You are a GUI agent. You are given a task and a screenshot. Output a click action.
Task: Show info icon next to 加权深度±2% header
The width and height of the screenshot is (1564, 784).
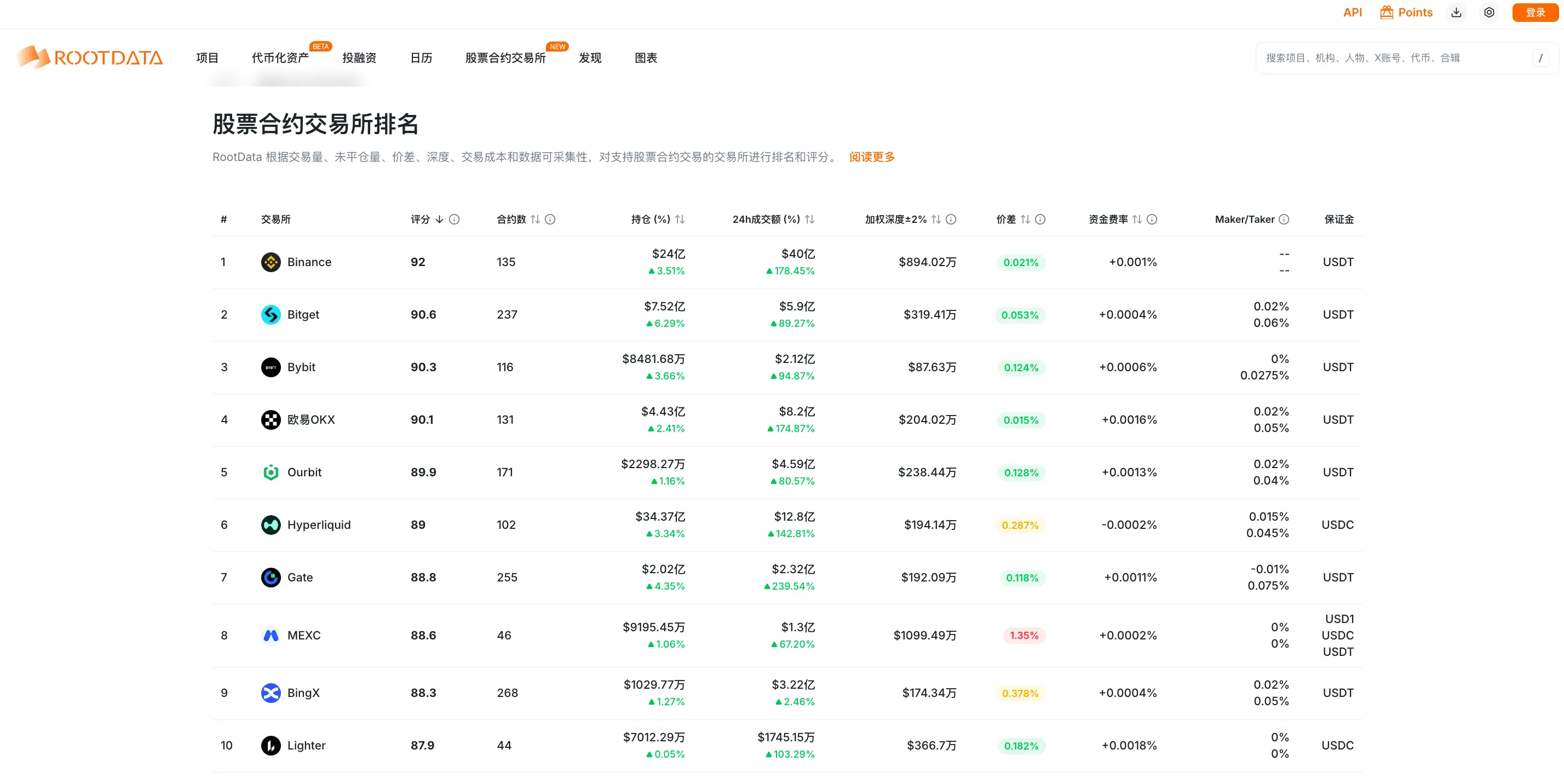(x=951, y=219)
